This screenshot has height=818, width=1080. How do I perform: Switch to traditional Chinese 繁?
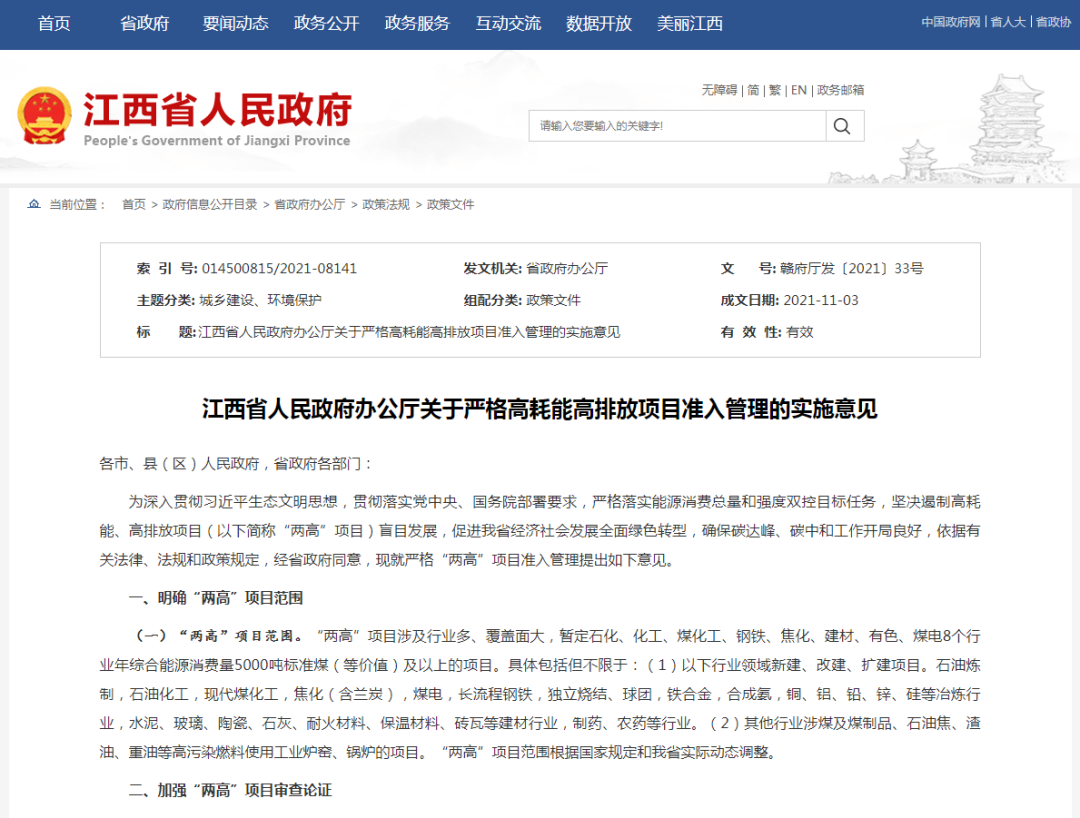(775, 90)
